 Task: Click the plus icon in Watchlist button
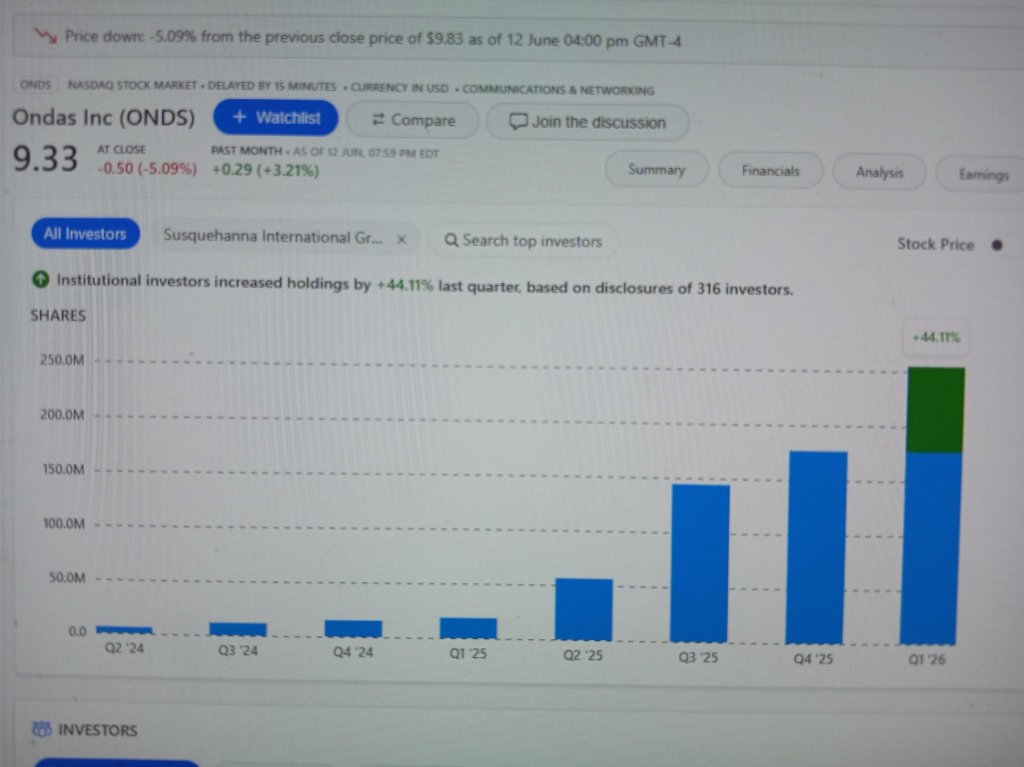[x=240, y=117]
